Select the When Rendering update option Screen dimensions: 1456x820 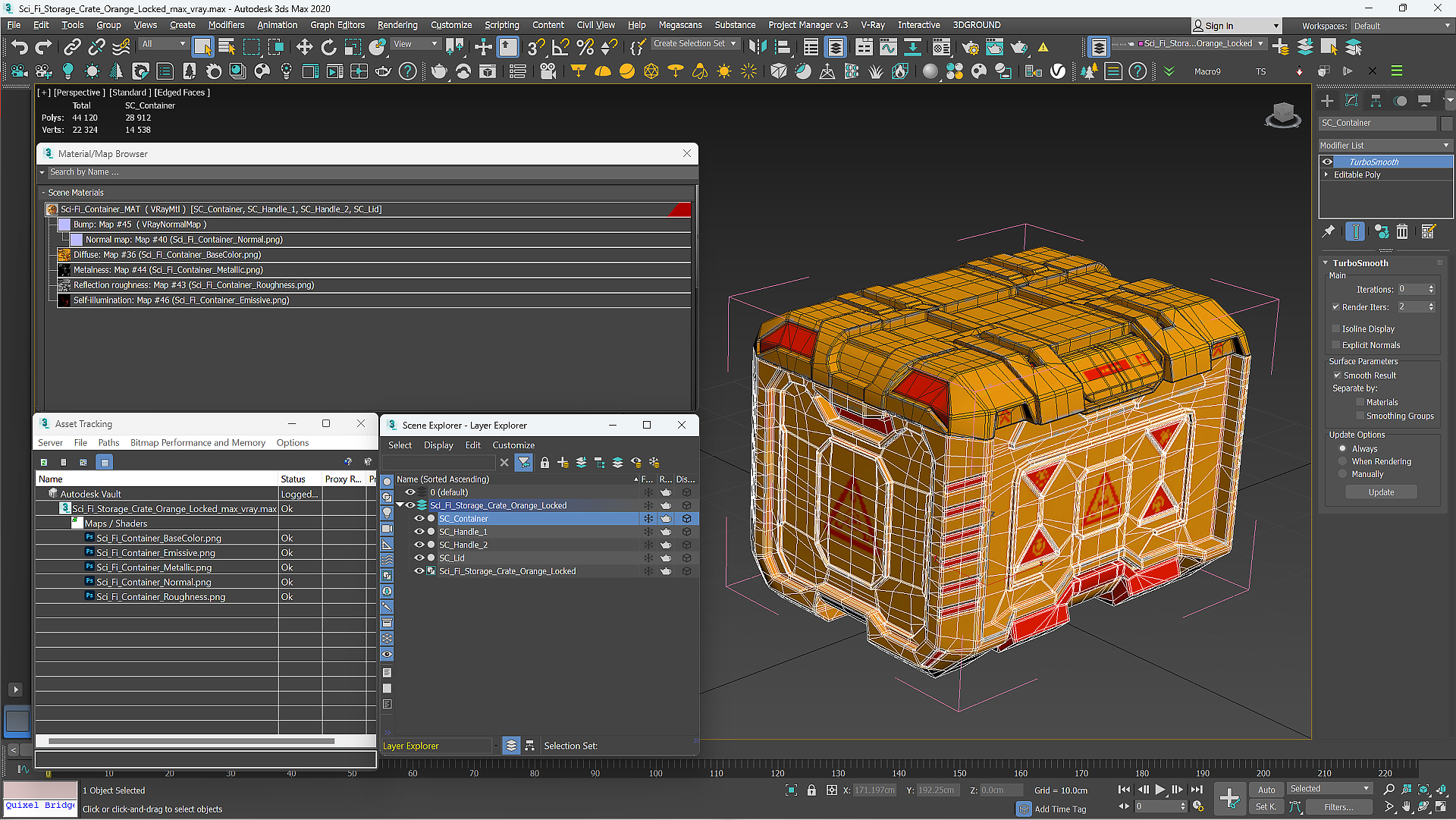[x=1343, y=462]
